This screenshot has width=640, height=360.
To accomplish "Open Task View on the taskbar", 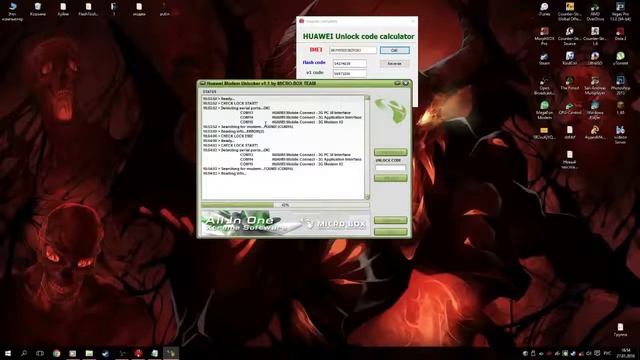I will pos(40,353).
